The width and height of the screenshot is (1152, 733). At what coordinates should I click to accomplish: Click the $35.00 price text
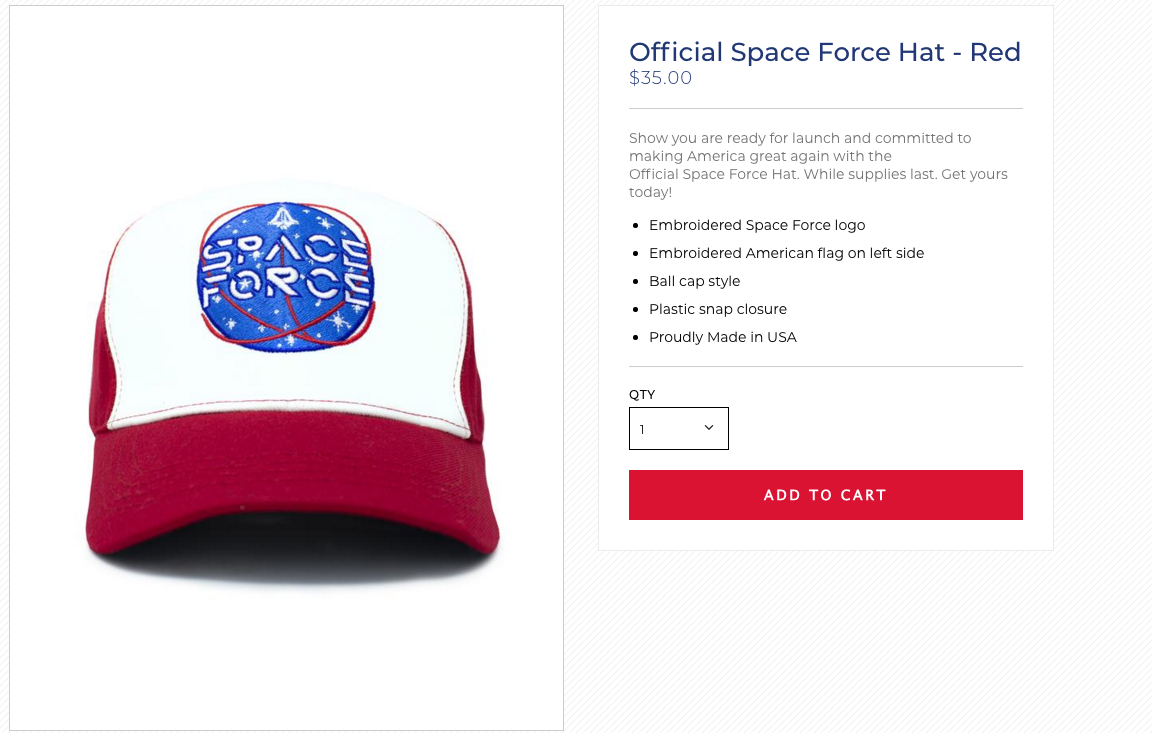pyautogui.click(x=660, y=78)
